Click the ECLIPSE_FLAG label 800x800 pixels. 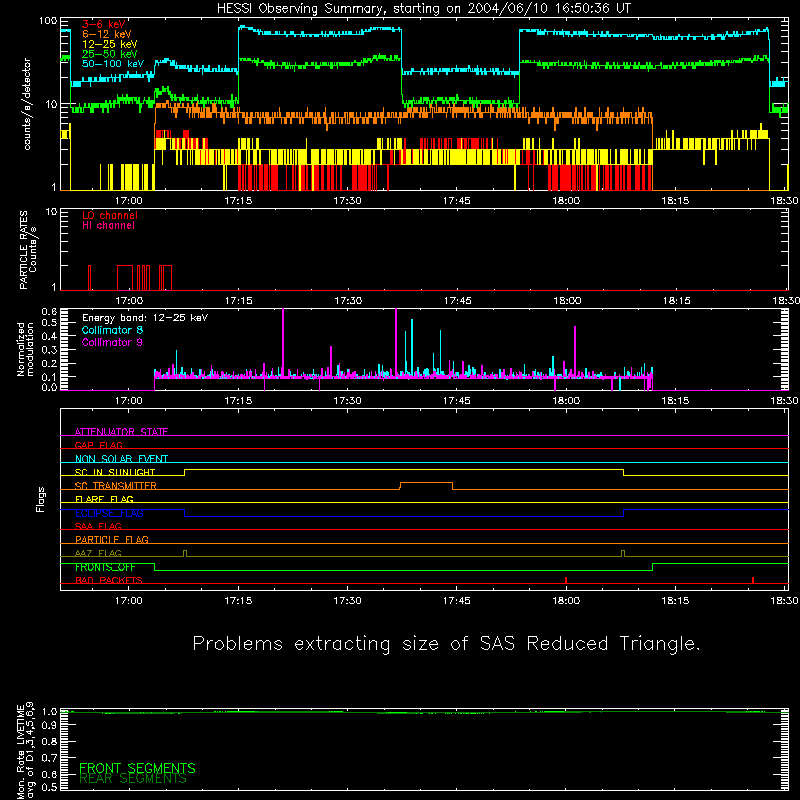click(x=109, y=513)
